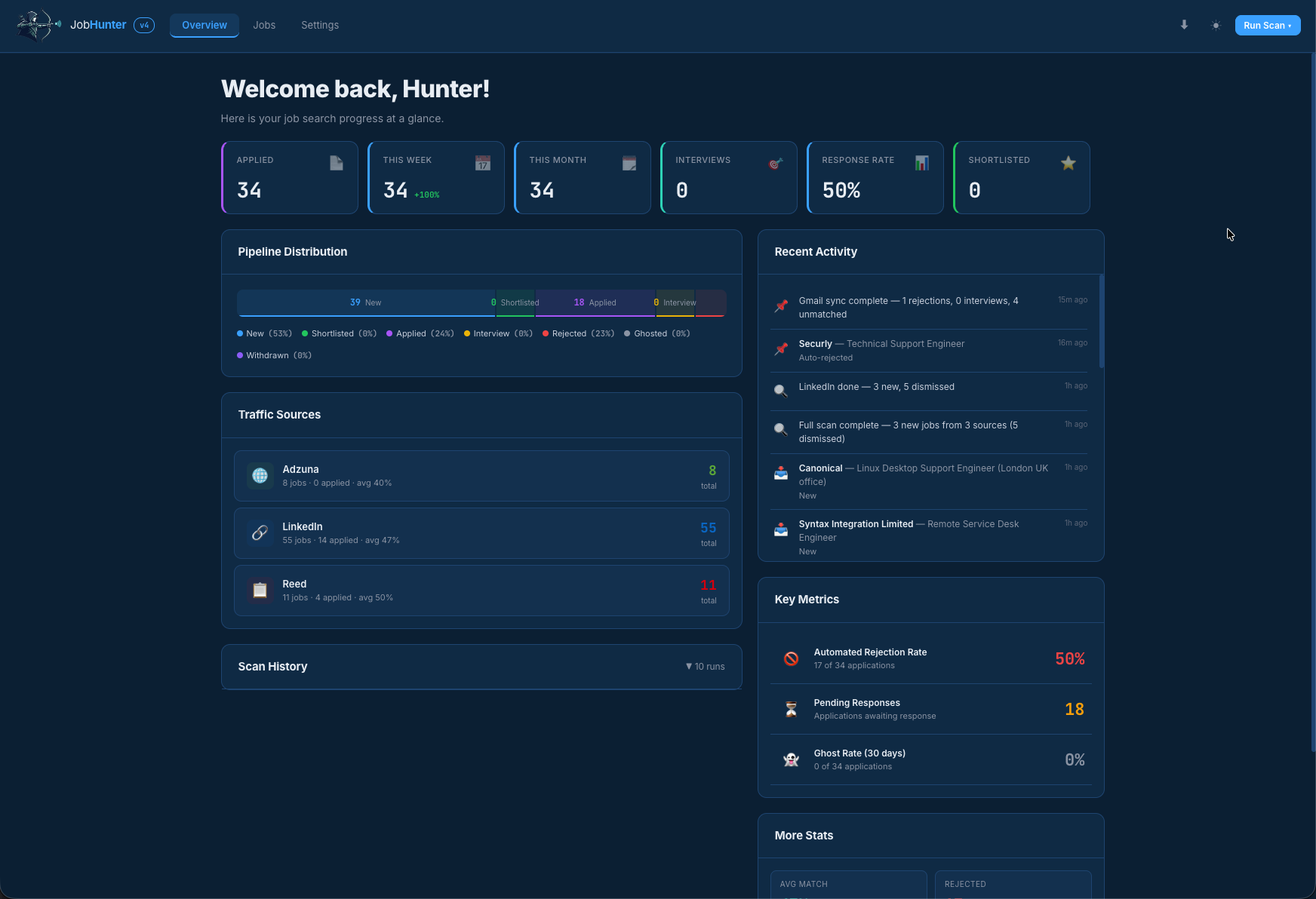Toggle dark mode with the sun icon
Viewport: 1316px width, 899px height.
1216,25
